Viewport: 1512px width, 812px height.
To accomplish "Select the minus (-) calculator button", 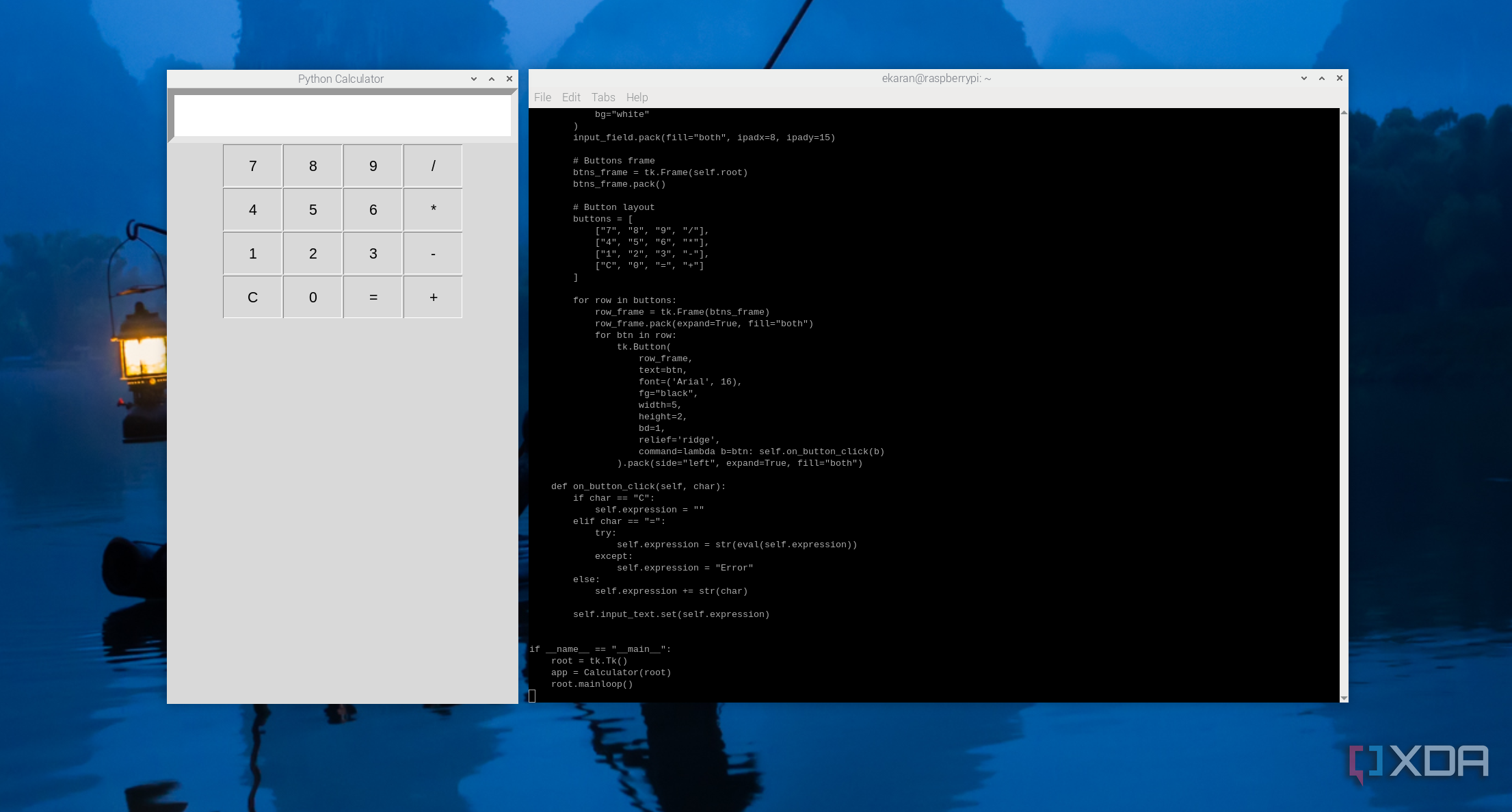I will pyautogui.click(x=433, y=254).
